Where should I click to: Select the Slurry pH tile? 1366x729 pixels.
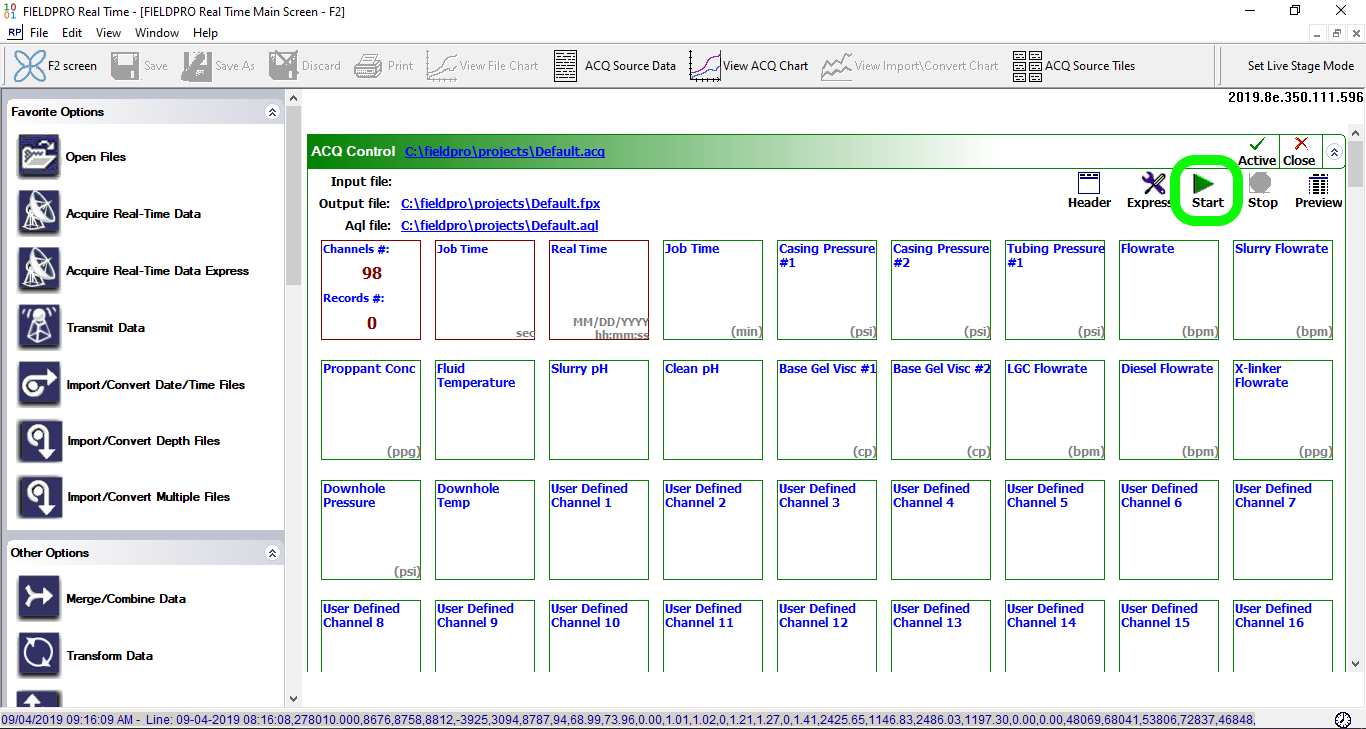[x=599, y=410]
